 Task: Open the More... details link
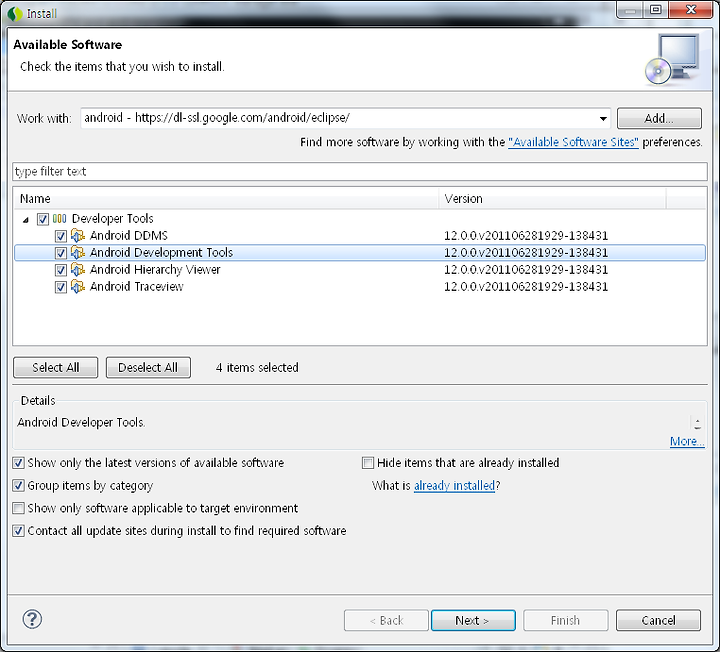(686, 441)
